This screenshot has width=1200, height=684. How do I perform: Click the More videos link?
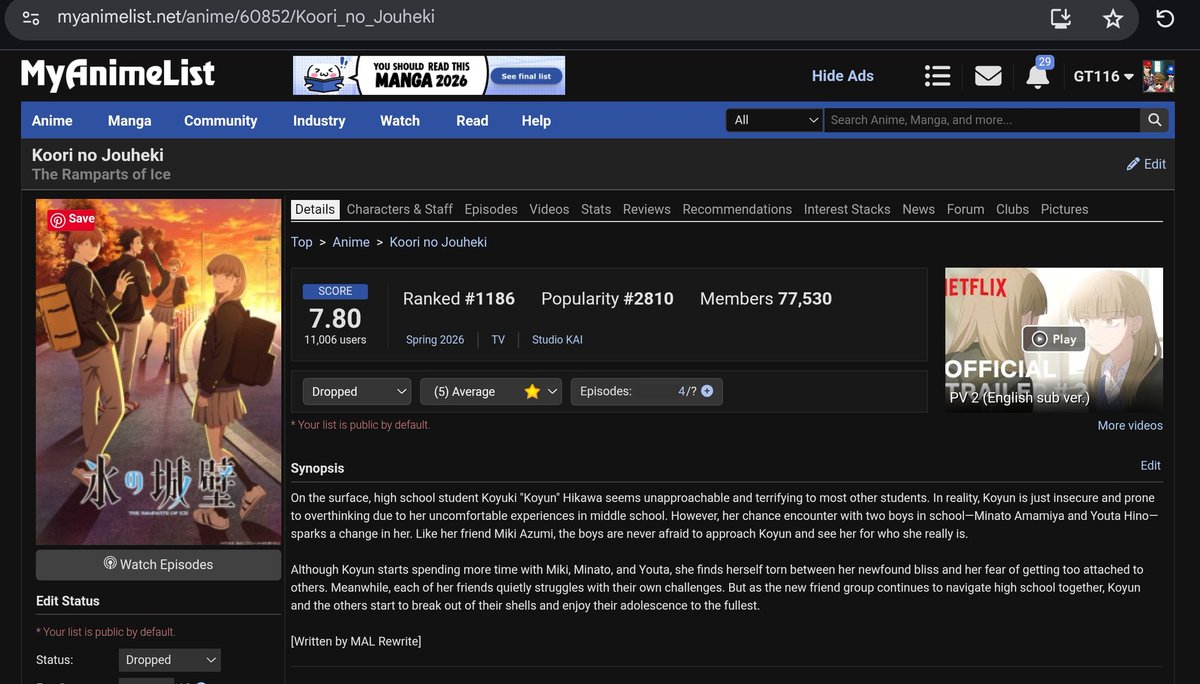click(x=1130, y=425)
